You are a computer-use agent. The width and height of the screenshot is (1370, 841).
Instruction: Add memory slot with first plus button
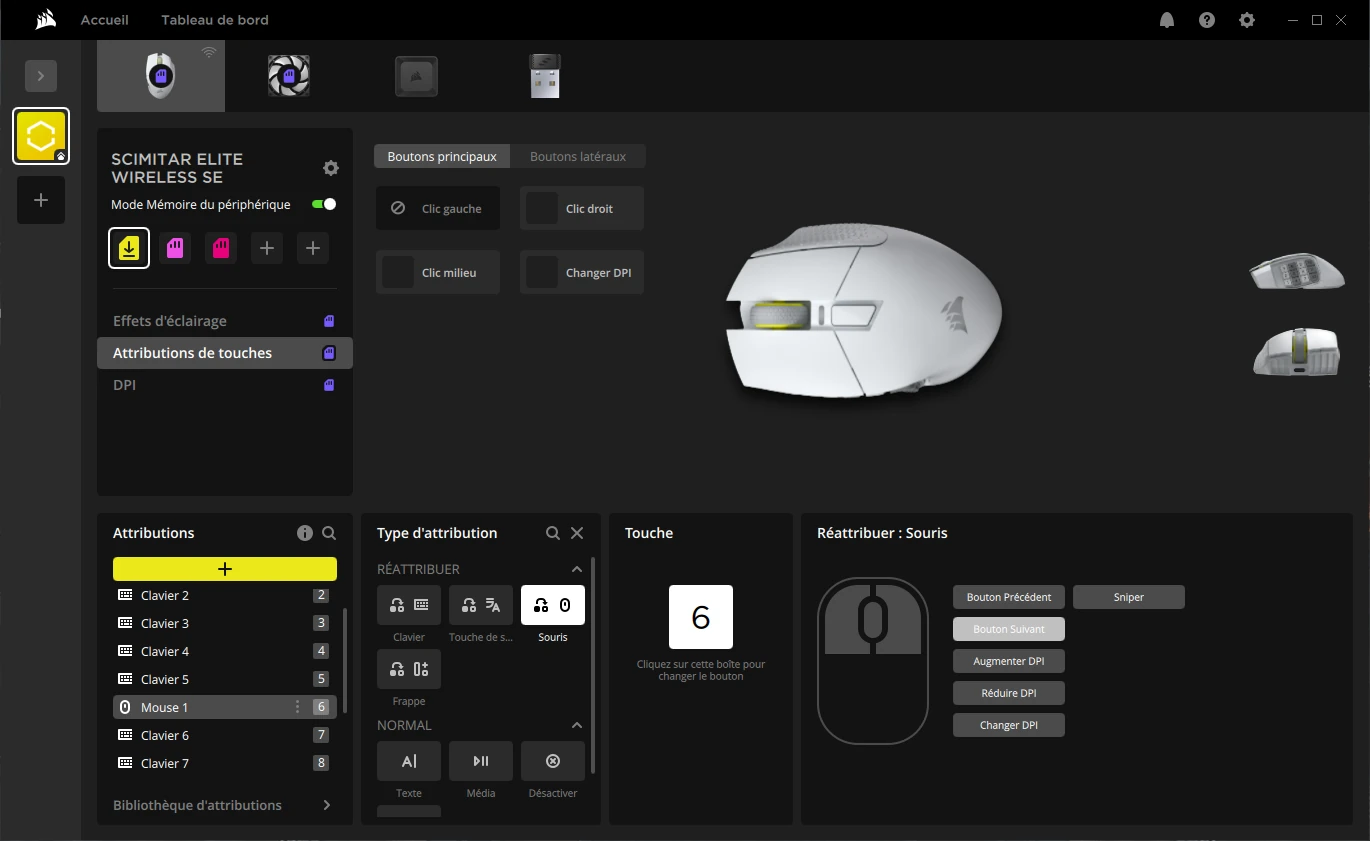(x=267, y=248)
